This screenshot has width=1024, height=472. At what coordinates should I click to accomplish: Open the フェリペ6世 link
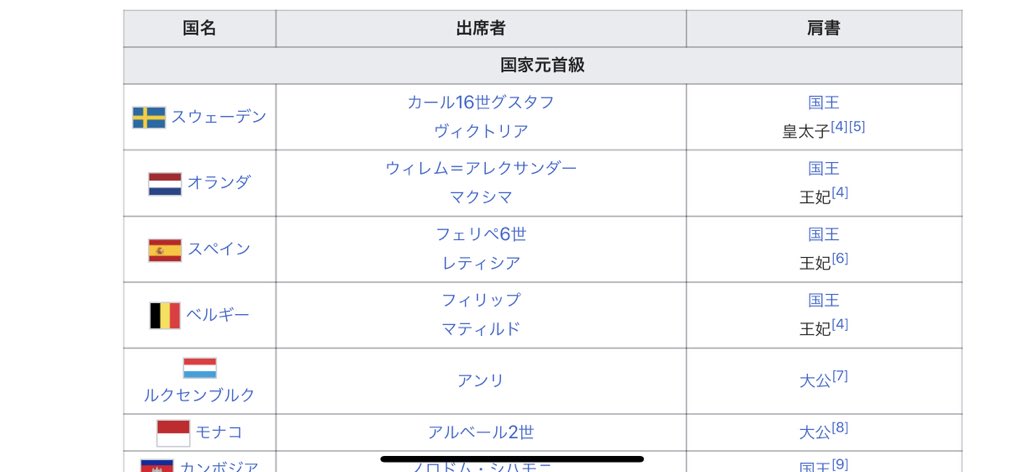pyautogui.click(x=481, y=234)
